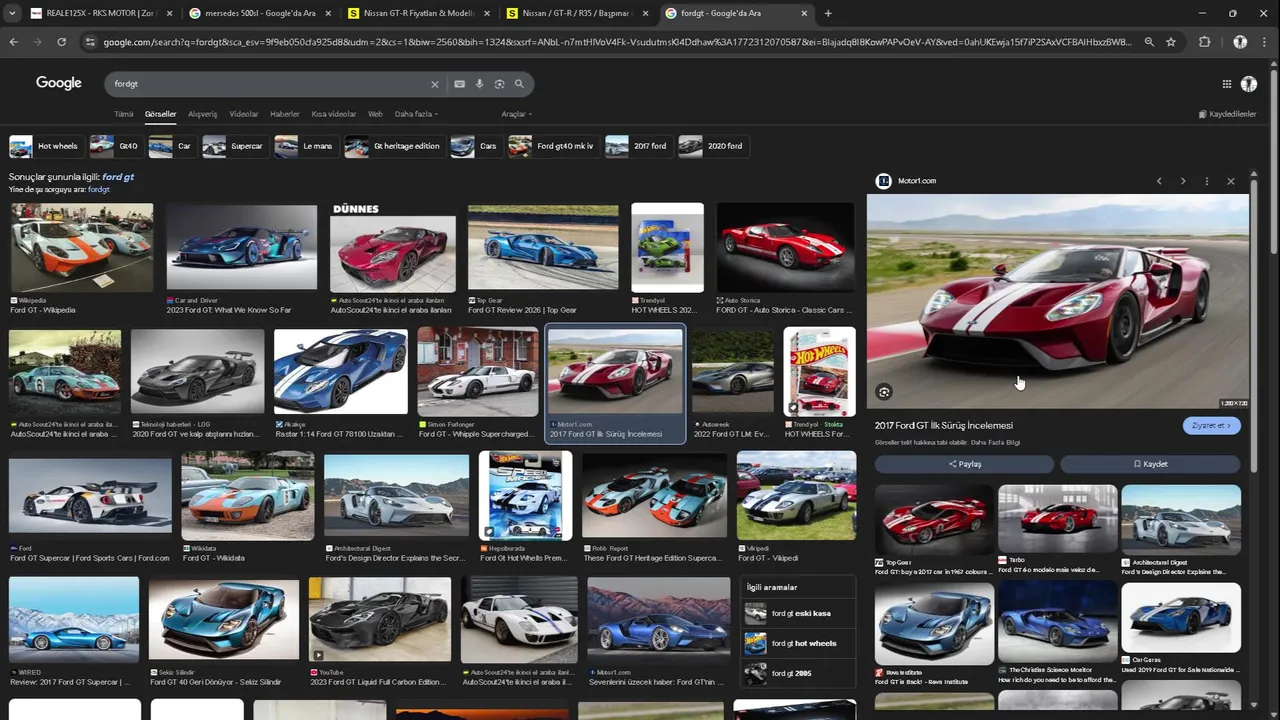This screenshot has width=1280, height=720.
Task: Filter by the 'Le mans' chip
Action: [x=305, y=146]
